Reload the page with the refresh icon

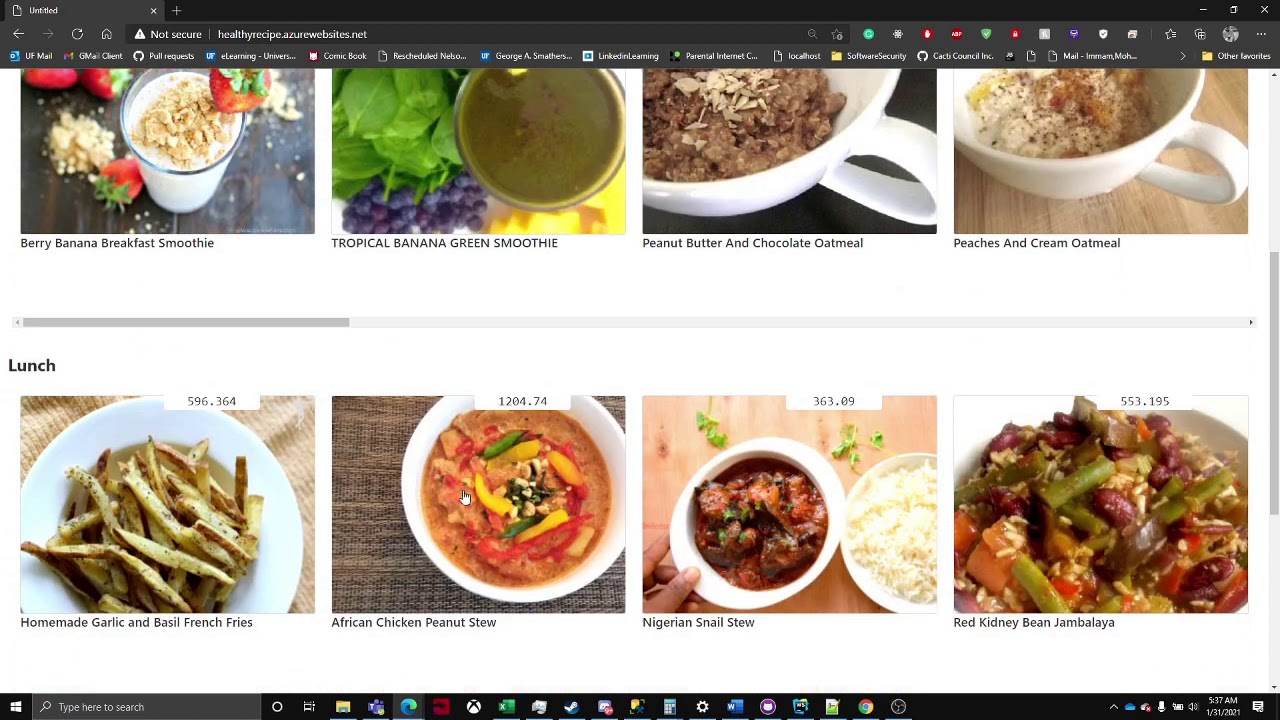77,34
